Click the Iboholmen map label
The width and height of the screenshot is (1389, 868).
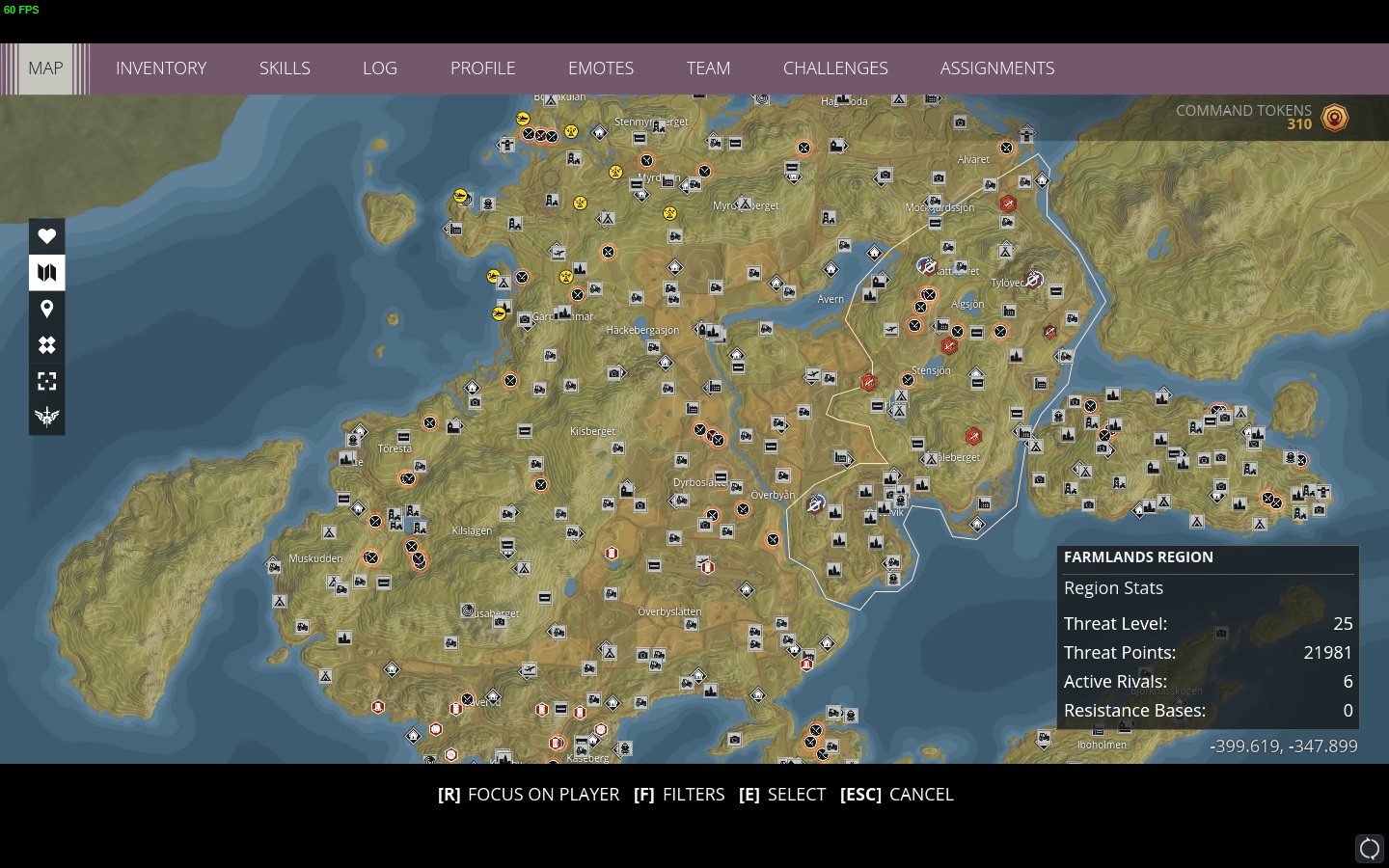coord(1102,745)
